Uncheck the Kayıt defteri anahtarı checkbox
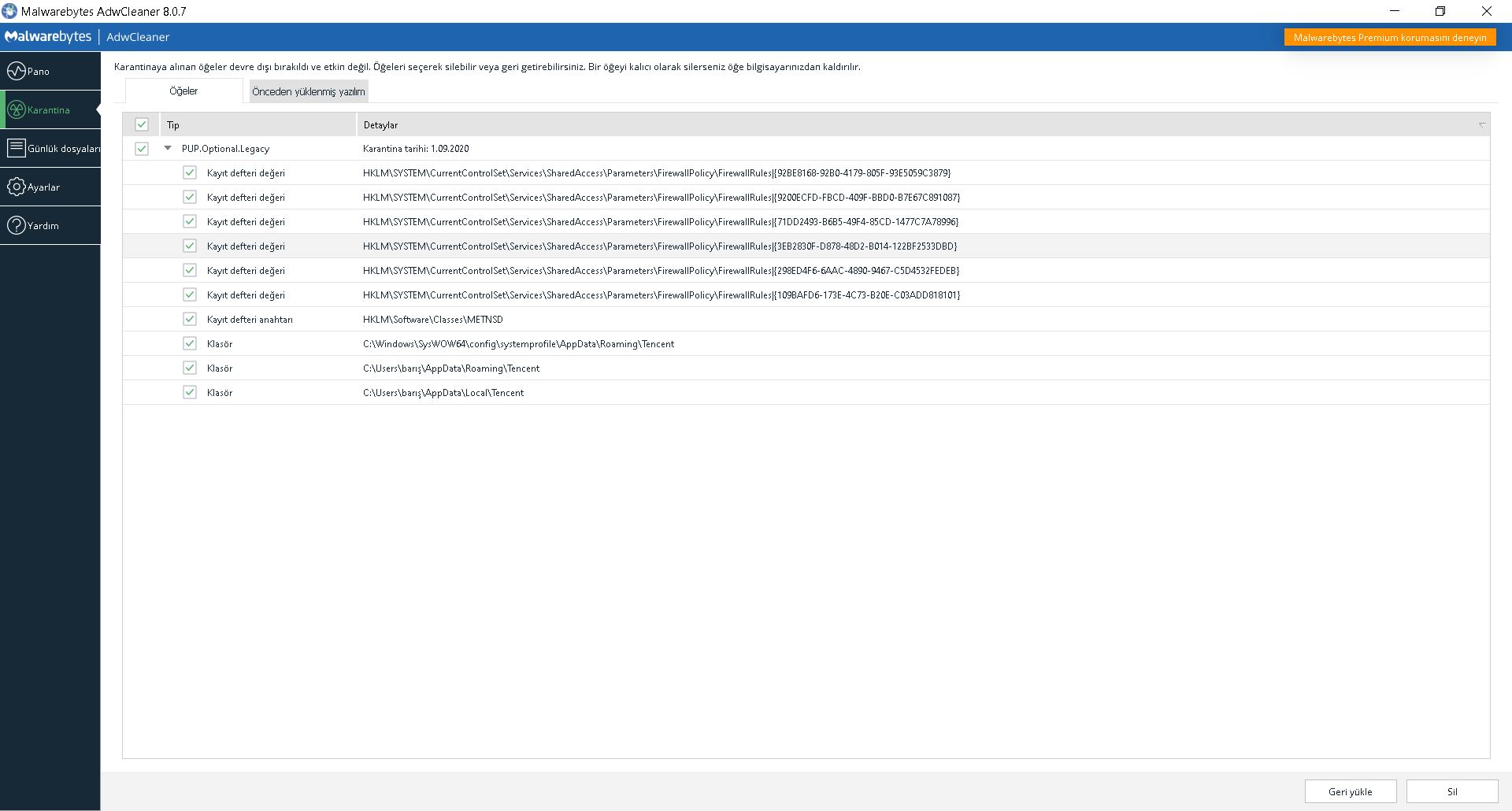The image size is (1512, 811). click(x=190, y=319)
